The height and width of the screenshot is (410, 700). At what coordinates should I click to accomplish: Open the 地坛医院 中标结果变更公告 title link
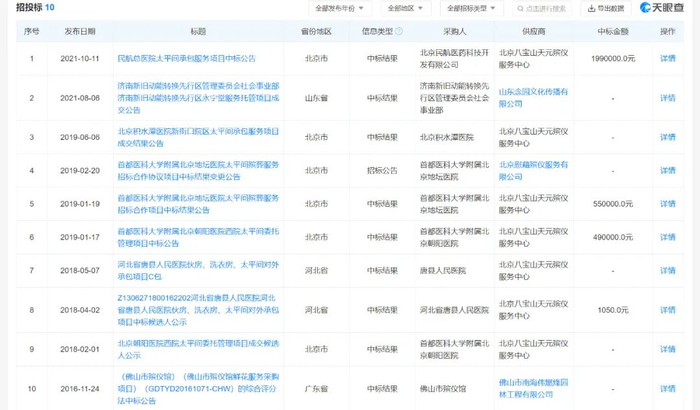point(198,171)
